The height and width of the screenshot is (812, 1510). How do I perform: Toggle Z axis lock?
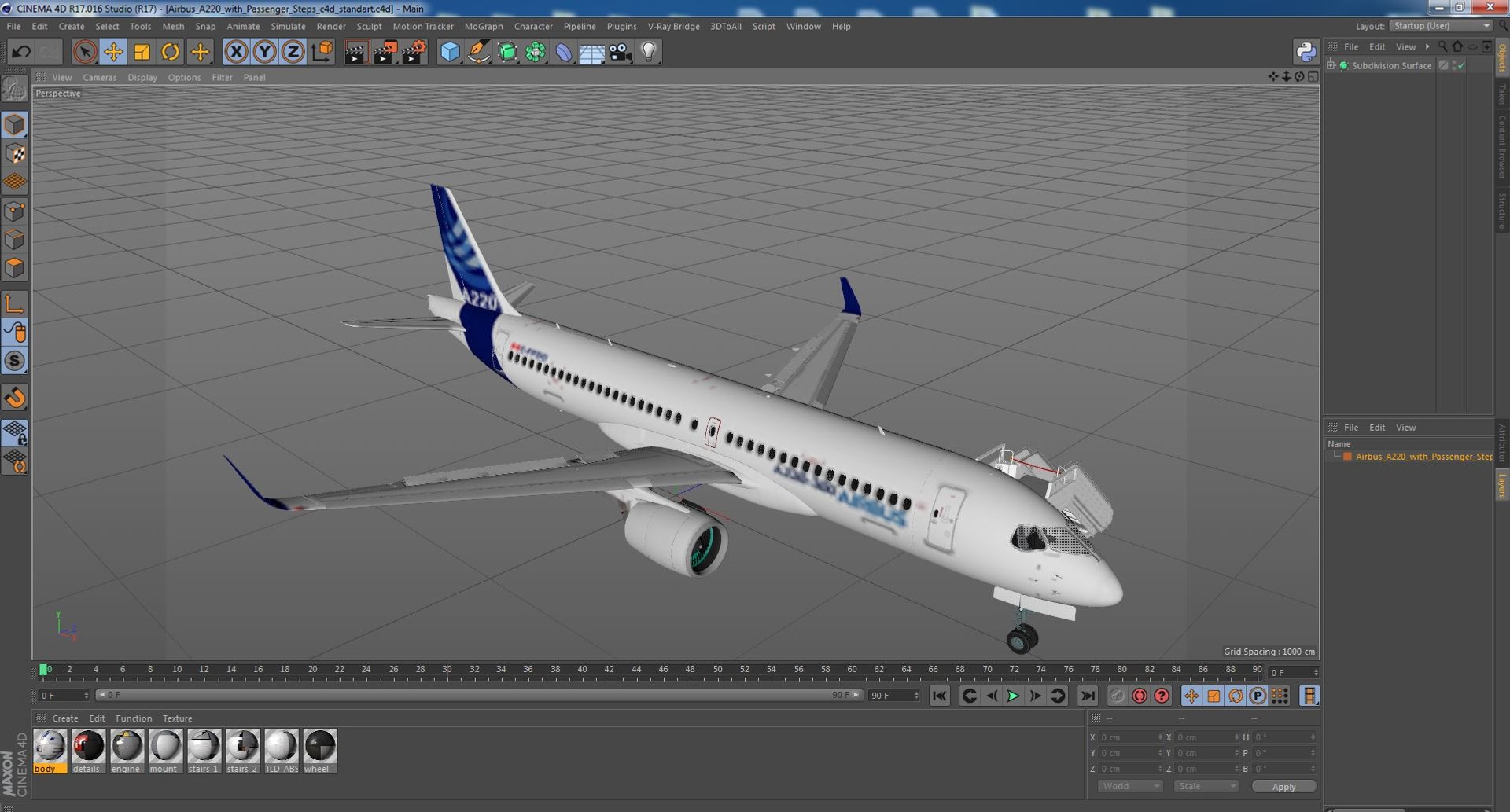tap(293, 53)
